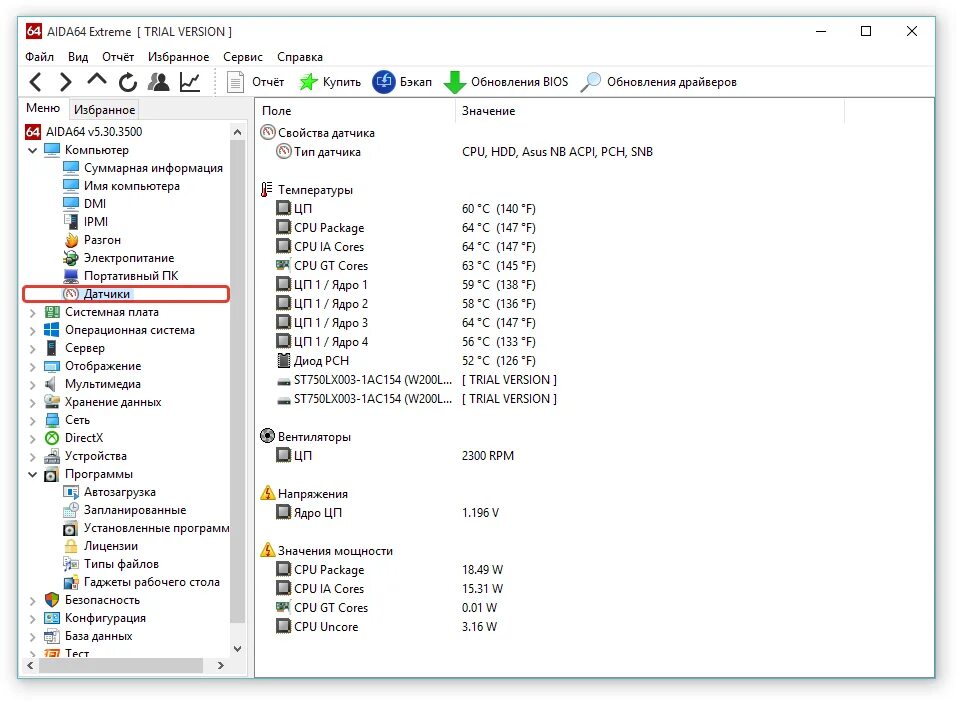Screen dimensions: 957x701
Task: Expand the Операционная система node
Action: point(32,331)
